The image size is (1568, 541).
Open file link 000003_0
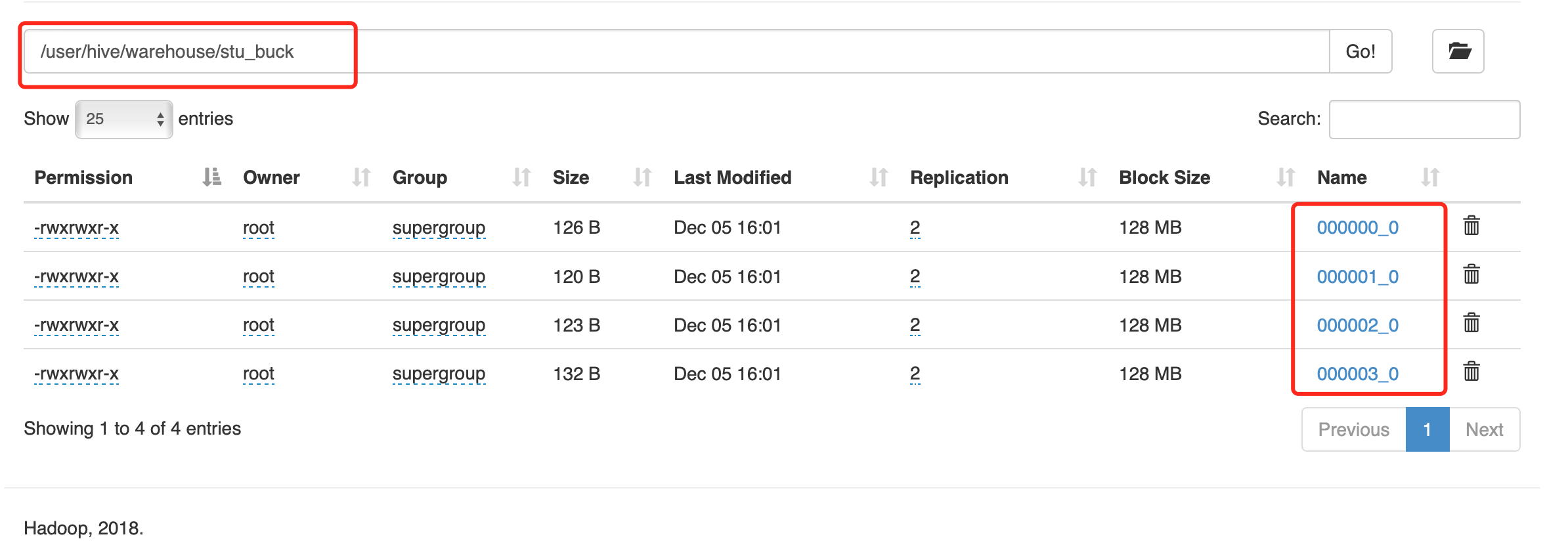1357,374
